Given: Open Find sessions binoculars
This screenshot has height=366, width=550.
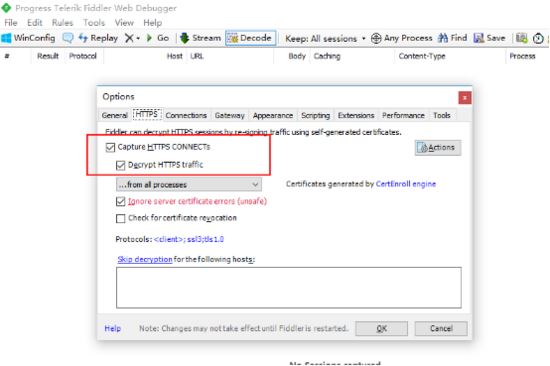Looking at the screenshot, I should [x=453, y=38].
